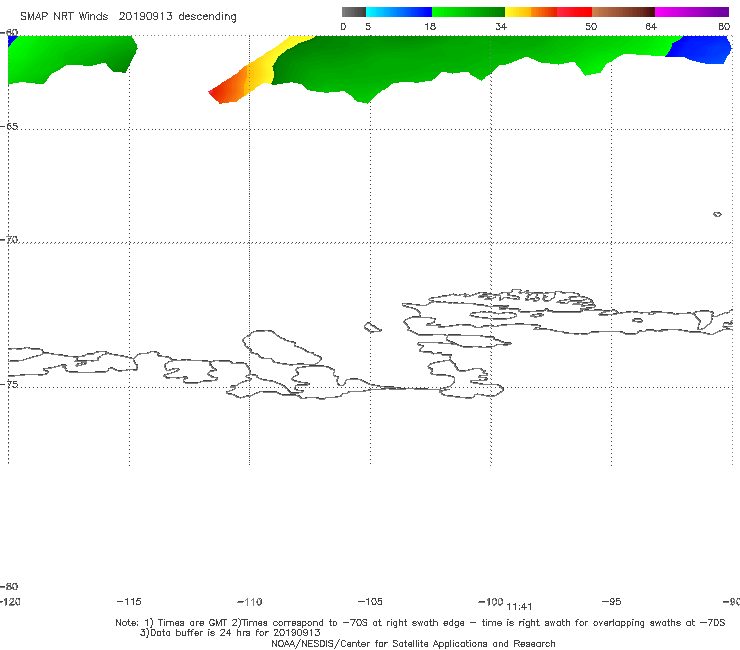Click the gray segment of the color bar

[x=353, y=12]
